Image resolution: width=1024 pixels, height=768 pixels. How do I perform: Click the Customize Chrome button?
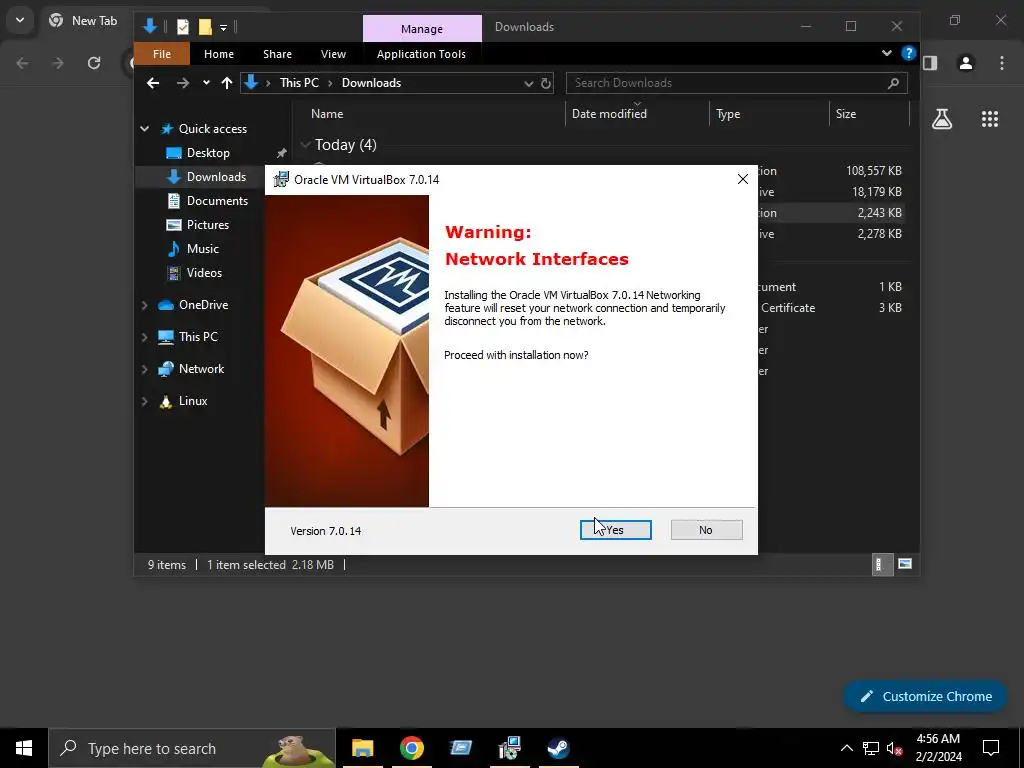point(926,696)
